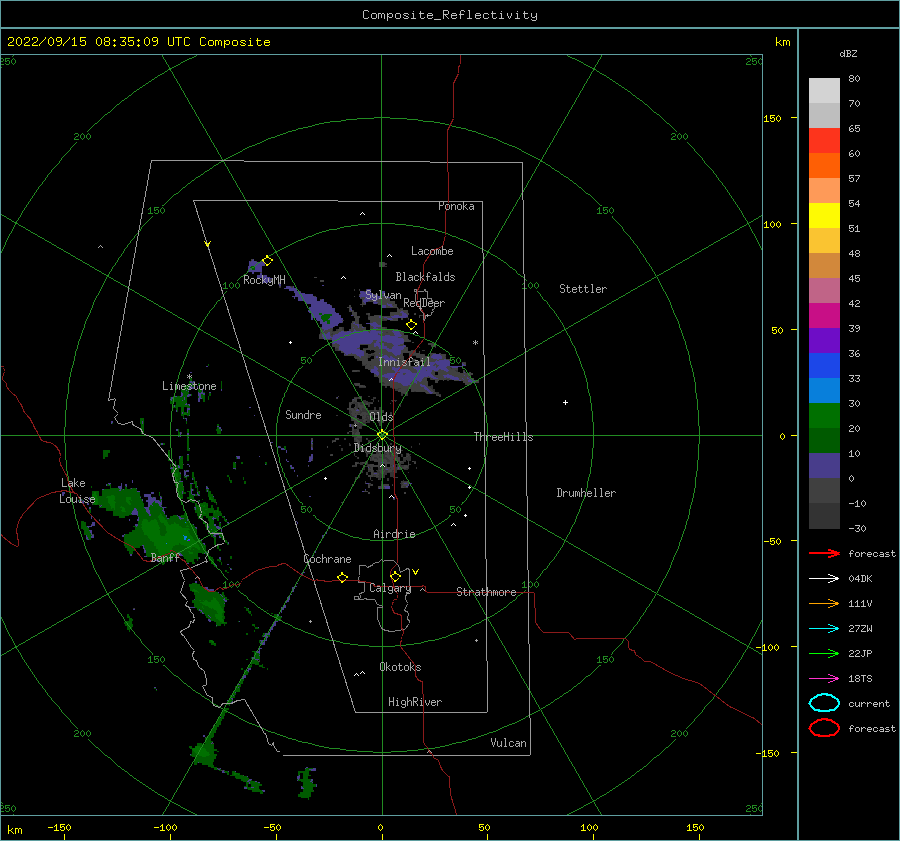Click the yellow radar-center diamond between Olds and Didsbury

[x=382, y=435]
